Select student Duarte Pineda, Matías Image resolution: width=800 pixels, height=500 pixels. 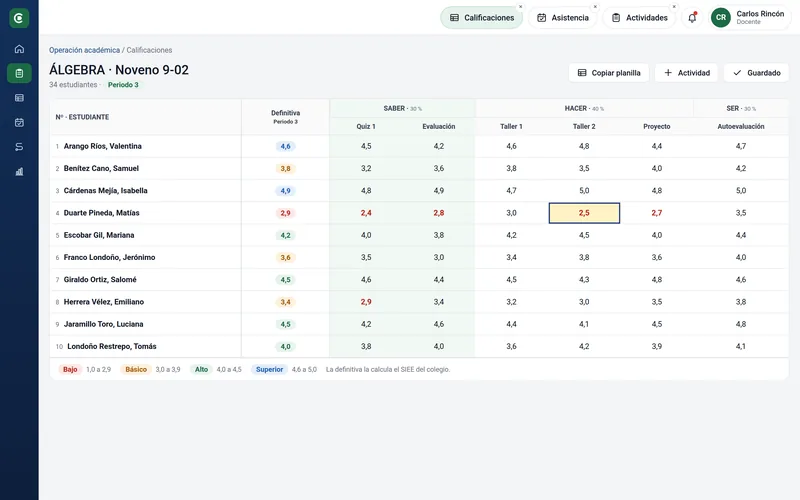pyautogui.click(x=102, y=213)
